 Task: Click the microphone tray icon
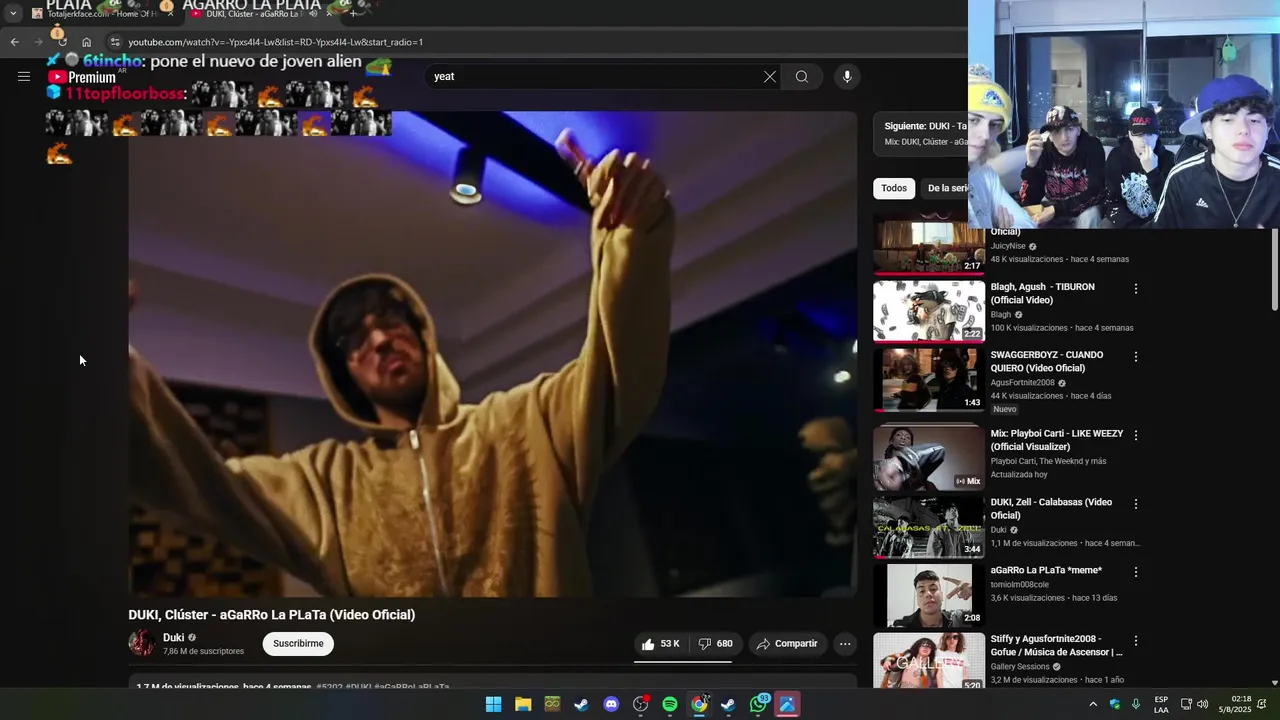[x=1136, y=704]
